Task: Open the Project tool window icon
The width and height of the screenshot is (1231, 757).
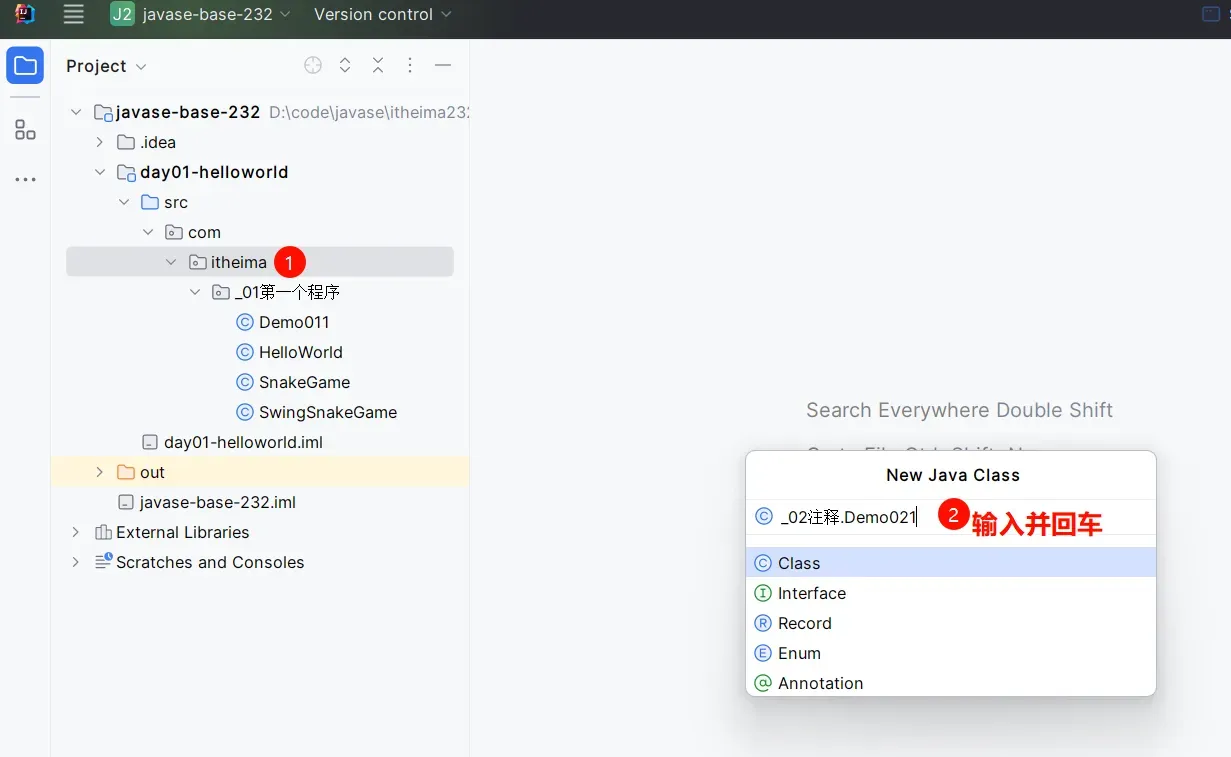Action: coord(25,67)
